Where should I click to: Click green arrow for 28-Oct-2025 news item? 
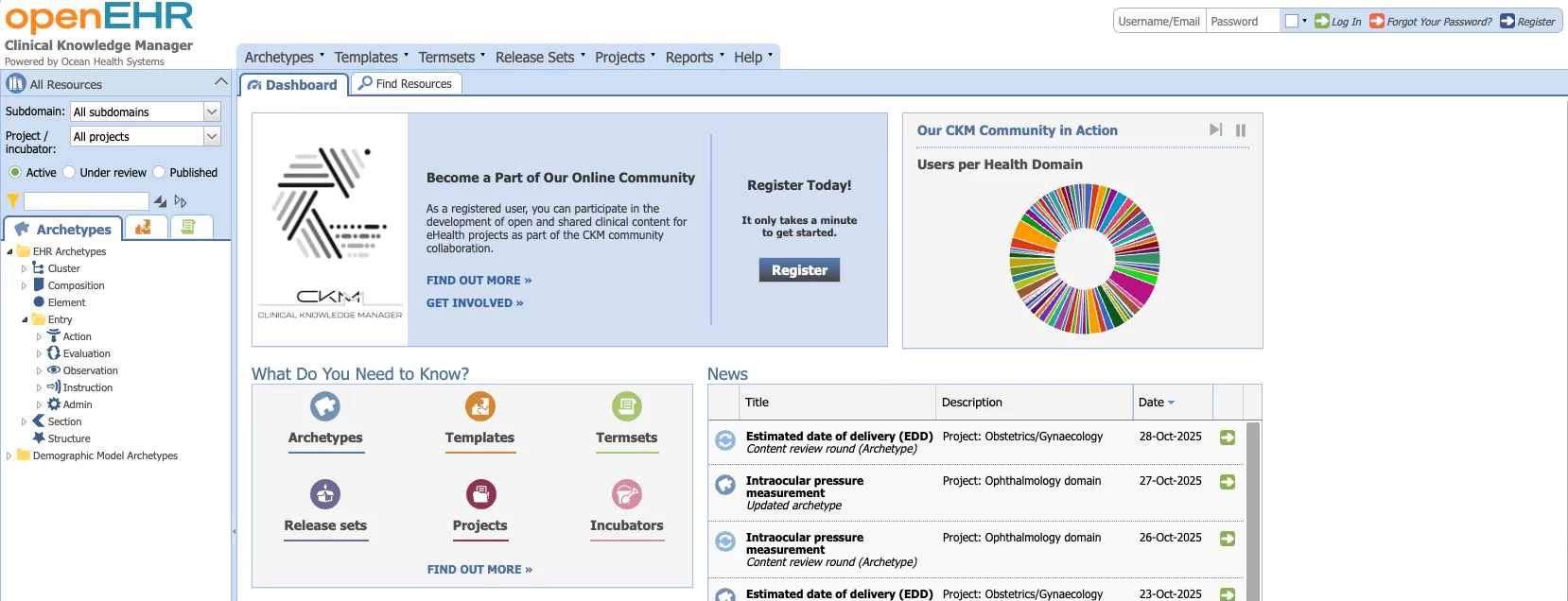tap(1227, 438)
